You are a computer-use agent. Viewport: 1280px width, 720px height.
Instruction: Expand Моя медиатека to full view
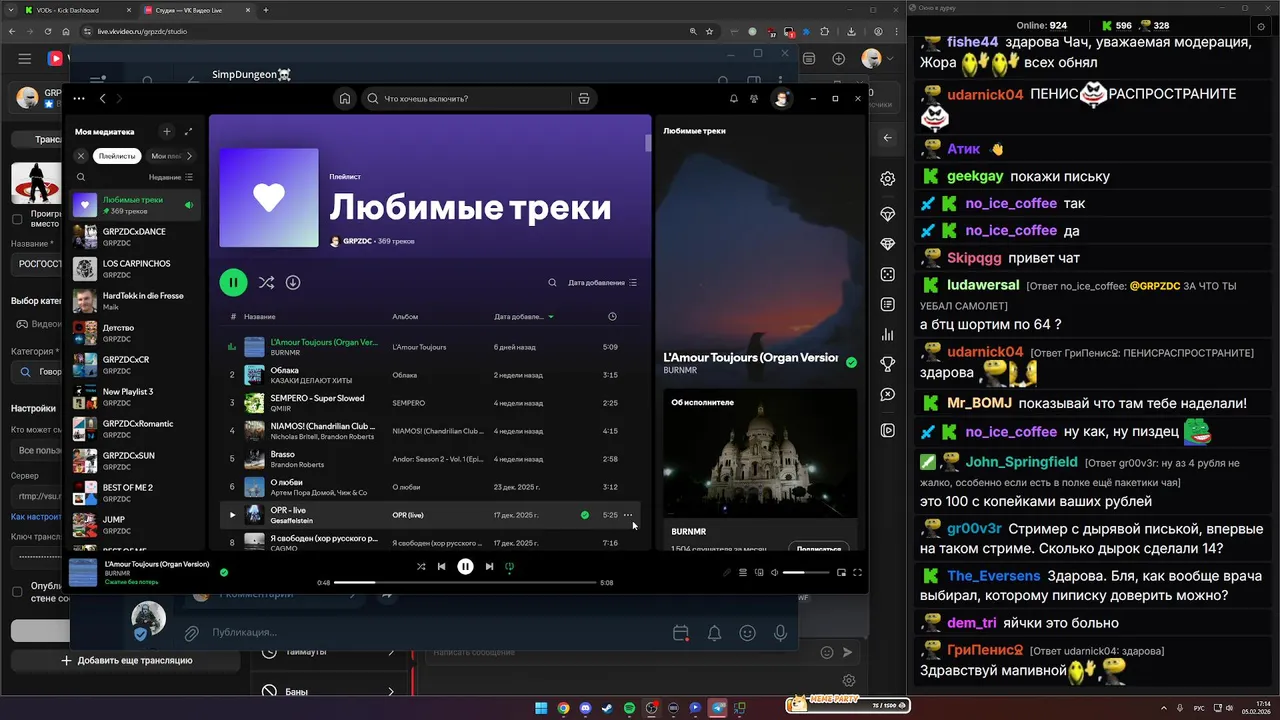[x=189, y=131]
